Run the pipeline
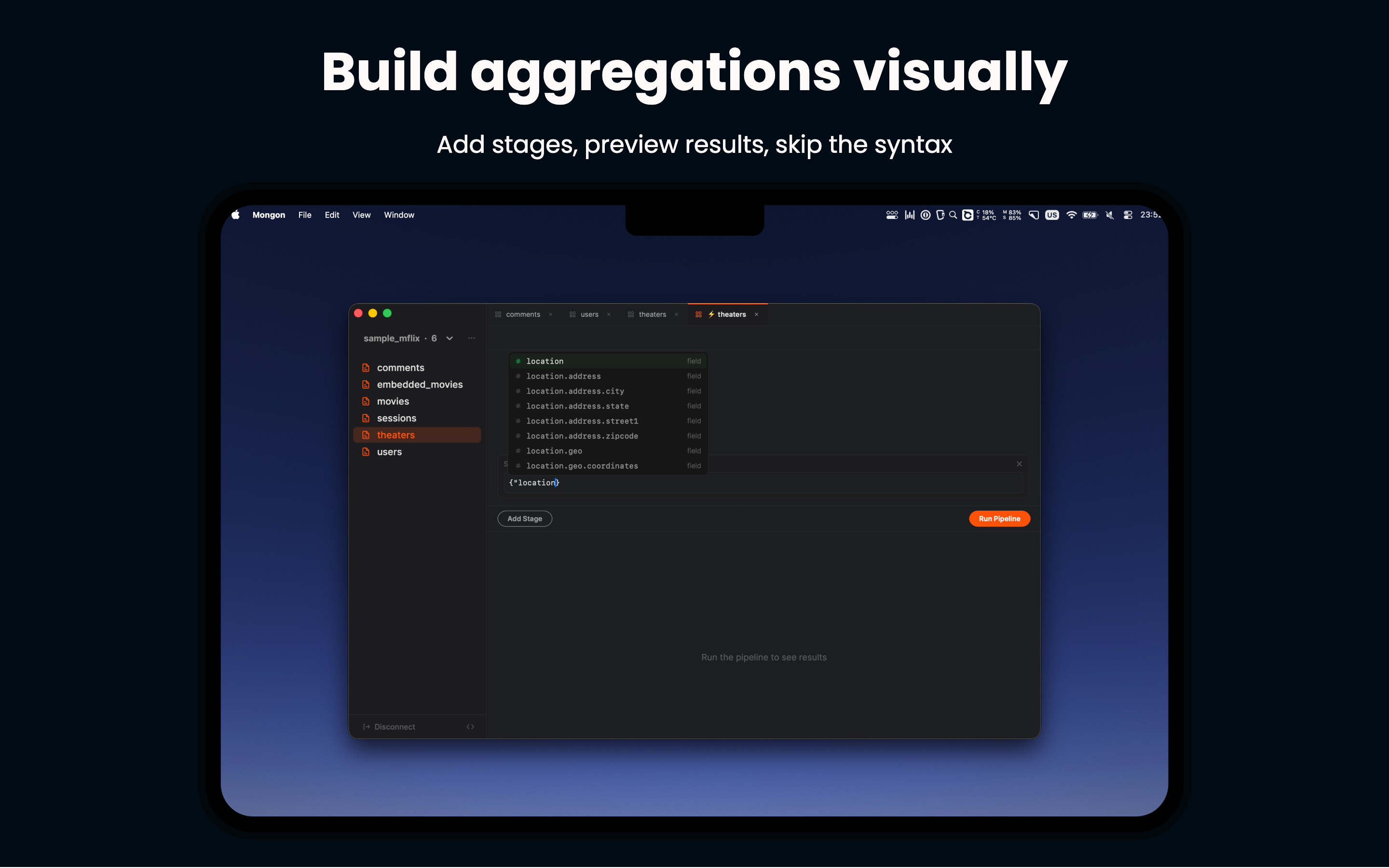The height and width of the screenshot is (868, 1389). point(999,518)
